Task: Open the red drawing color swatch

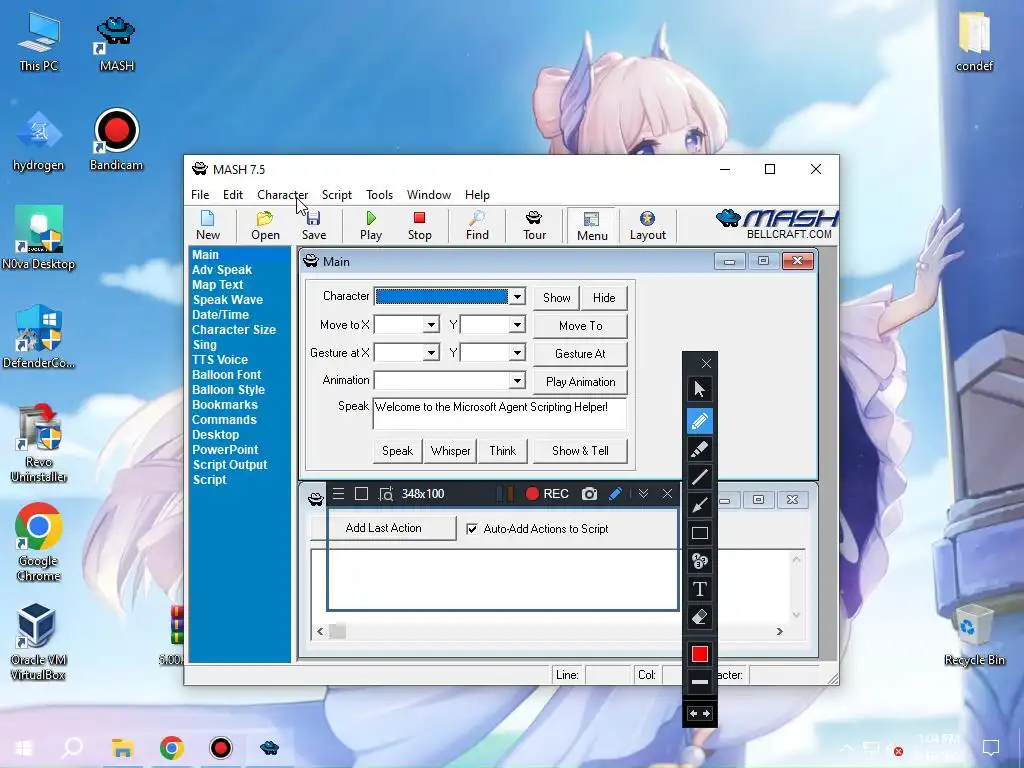Action: (699, 654)
